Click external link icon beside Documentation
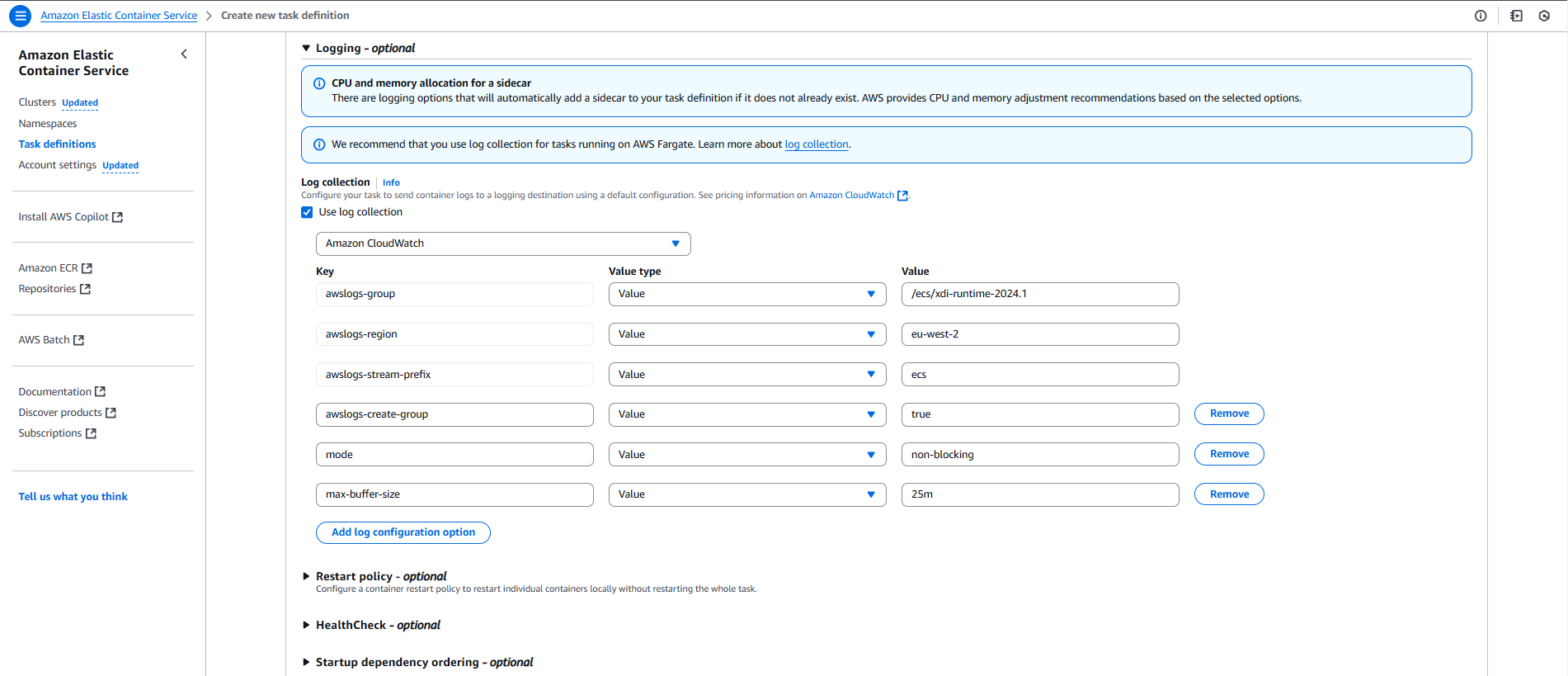 click(100, 392)
